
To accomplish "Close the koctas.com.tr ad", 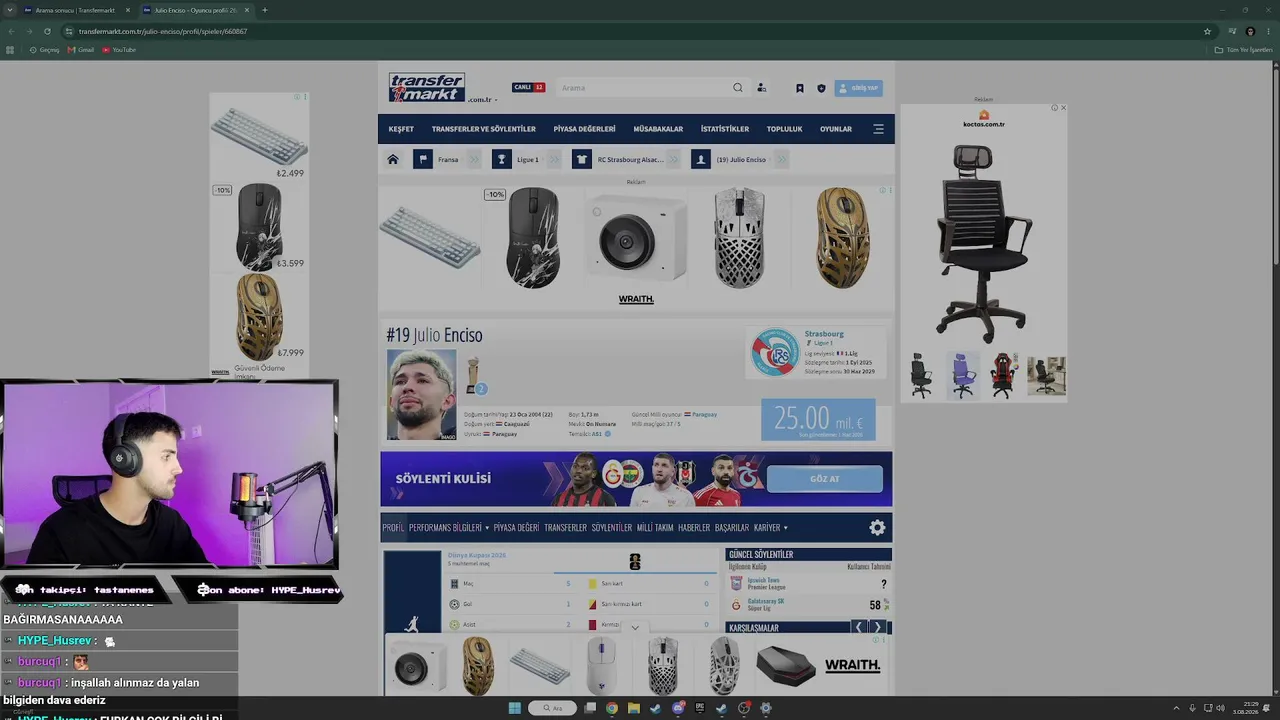I will [x=1063, y=108].
